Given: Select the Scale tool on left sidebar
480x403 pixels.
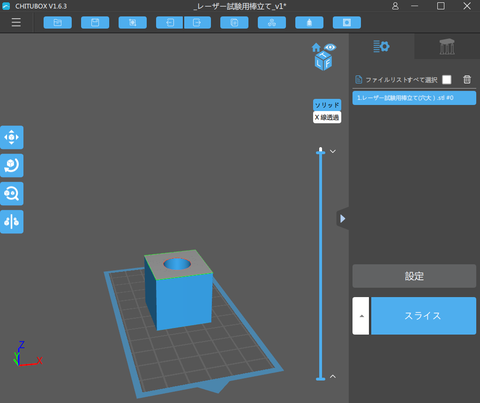Looking at the screenshot, I should pos(12,193).
